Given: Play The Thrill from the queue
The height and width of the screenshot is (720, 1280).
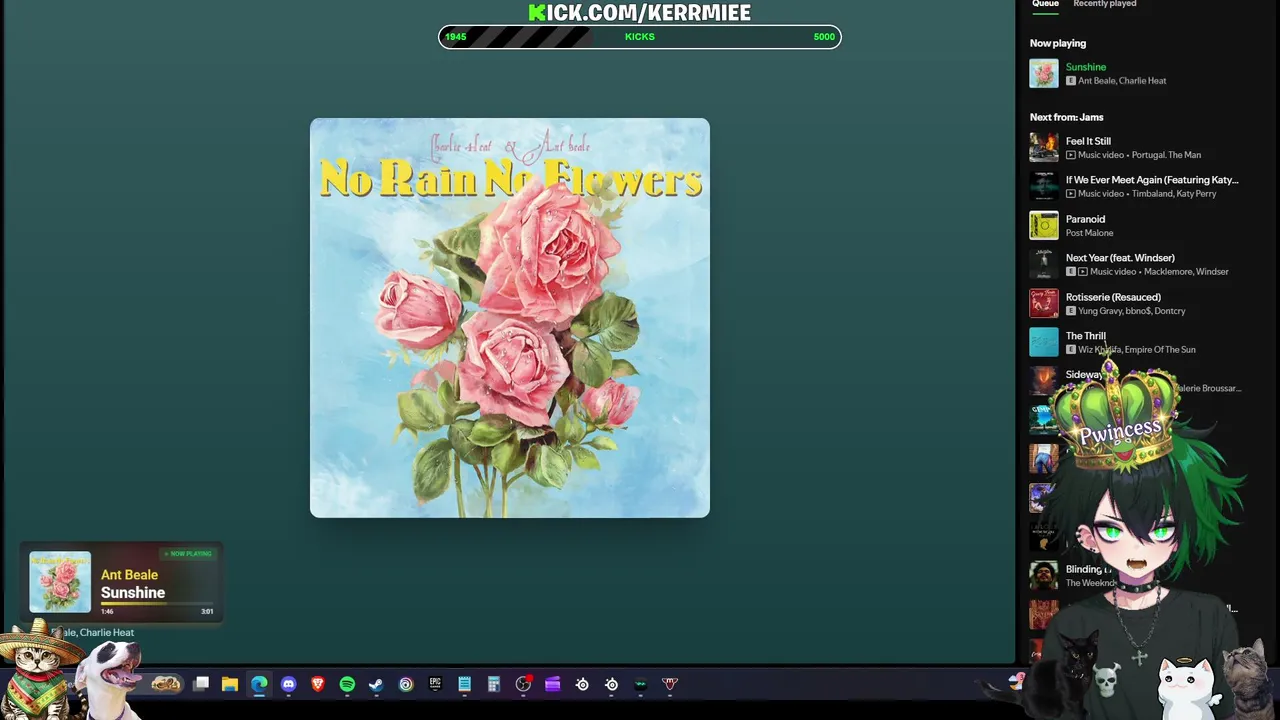Looking at the screenshot, I should tap(1085, 336).
